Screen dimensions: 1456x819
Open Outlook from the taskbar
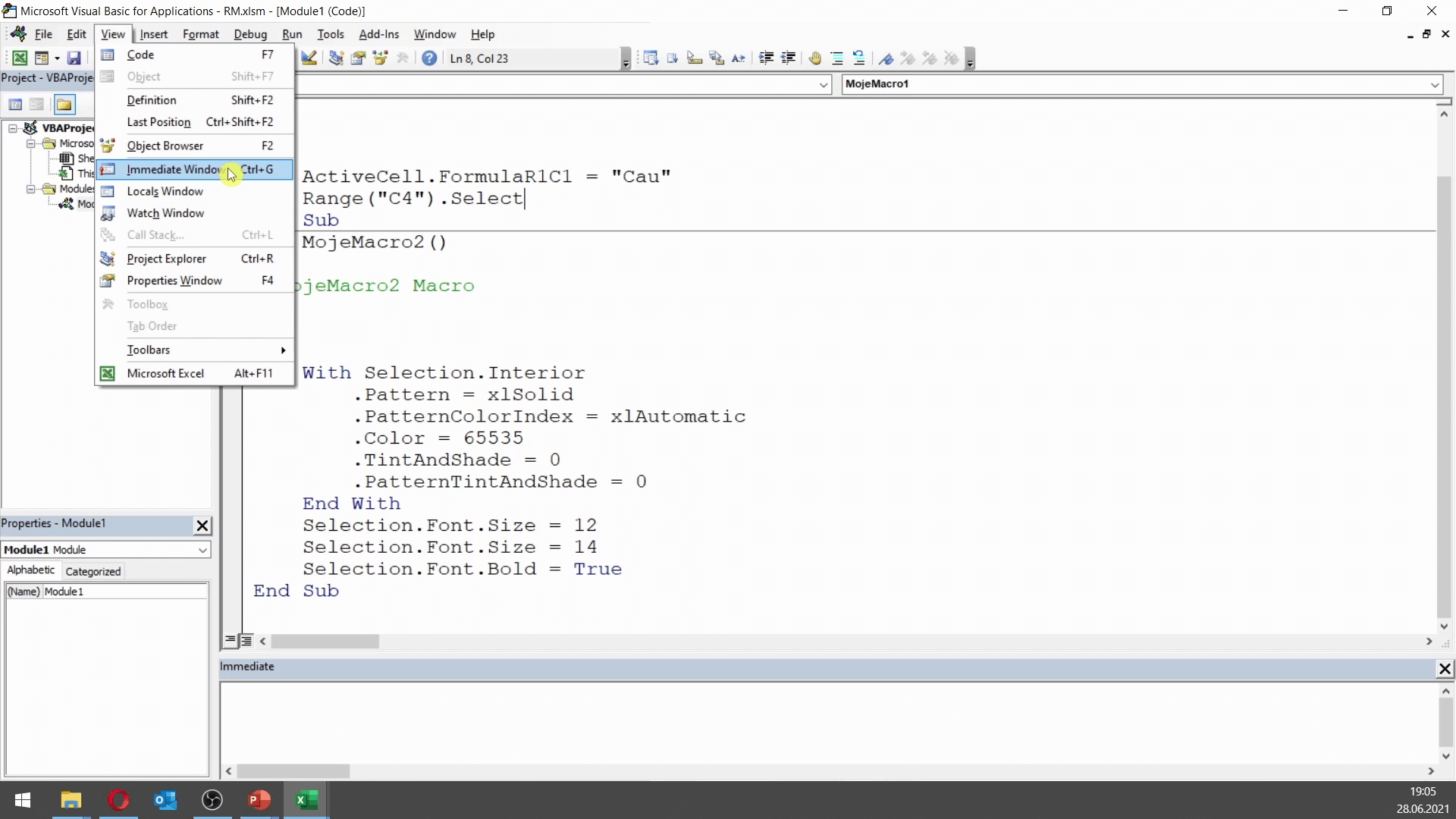pos(165,800)
